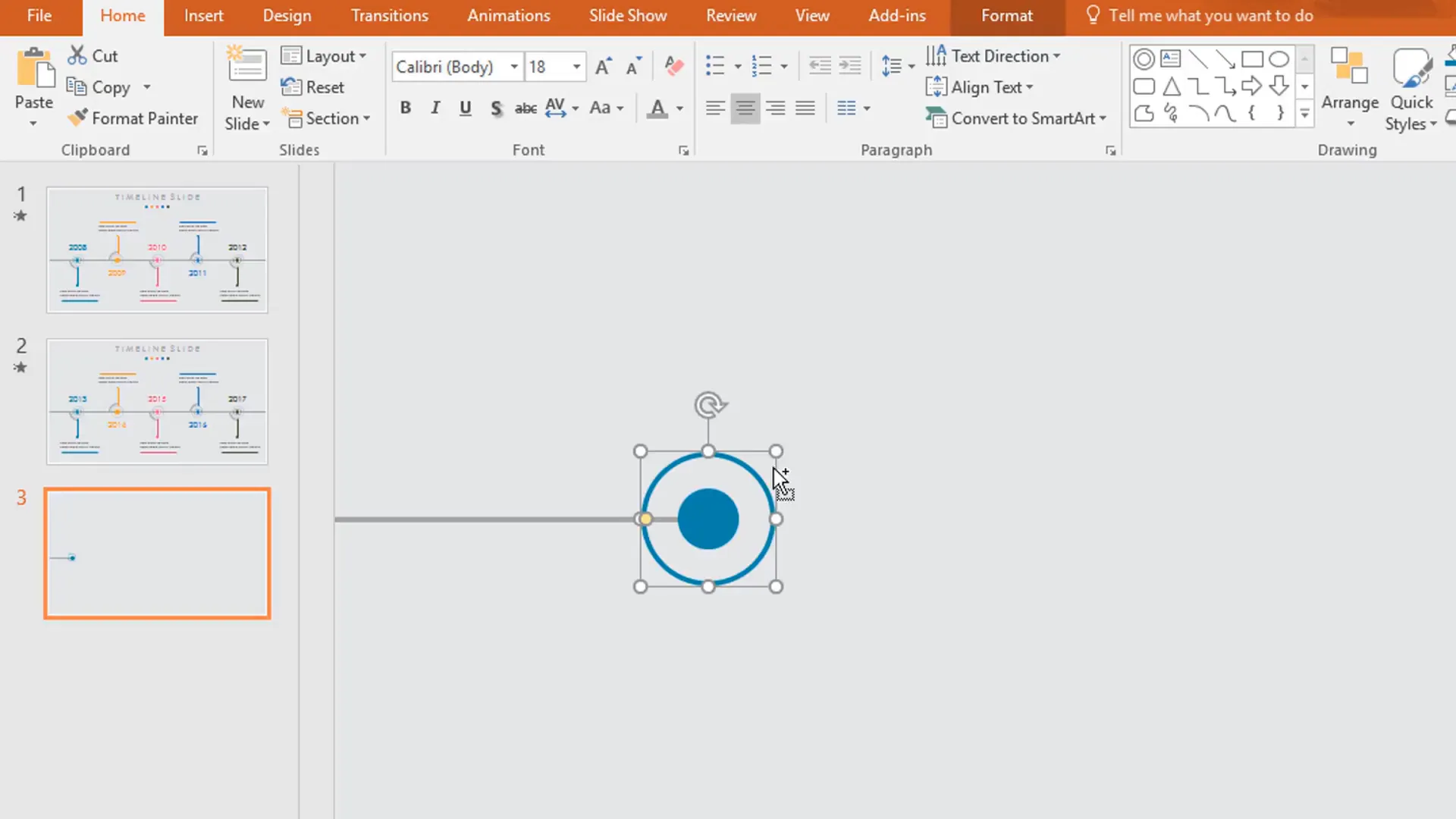
Task: Toggle Strikethrough formatting
Action: pyautogui.click(x=526, y=108)
